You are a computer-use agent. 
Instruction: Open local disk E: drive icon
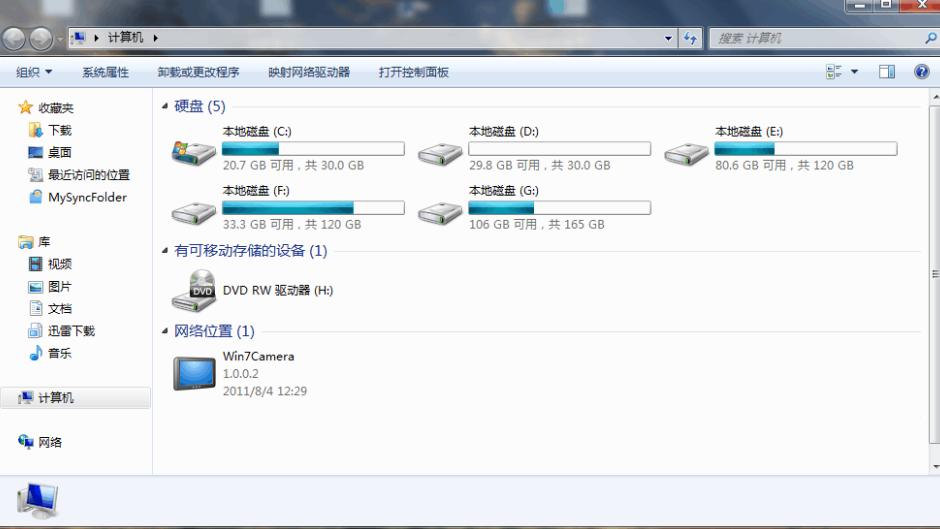click(x=686, y=154)
